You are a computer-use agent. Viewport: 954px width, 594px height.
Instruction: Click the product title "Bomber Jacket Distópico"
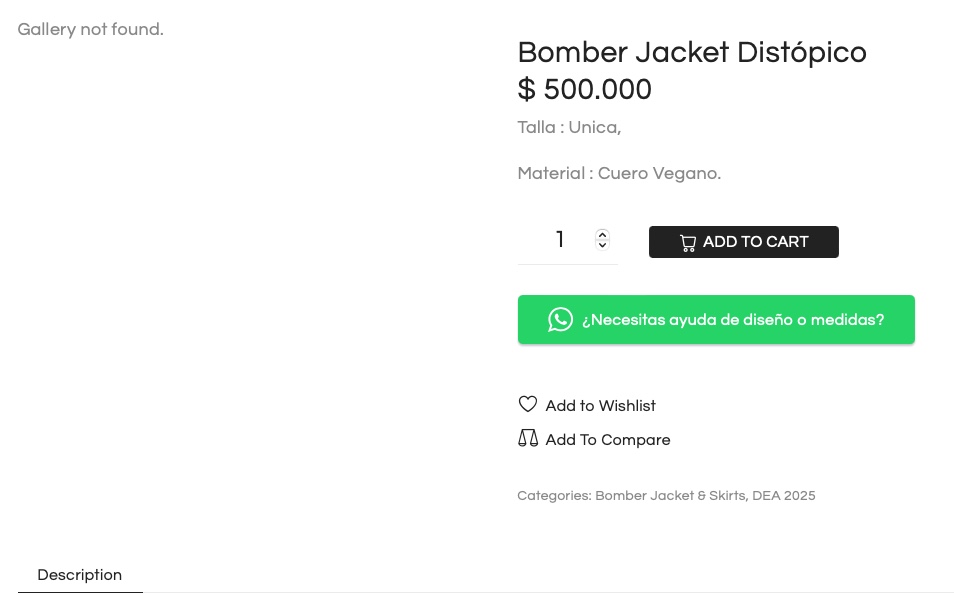(692, 52)
